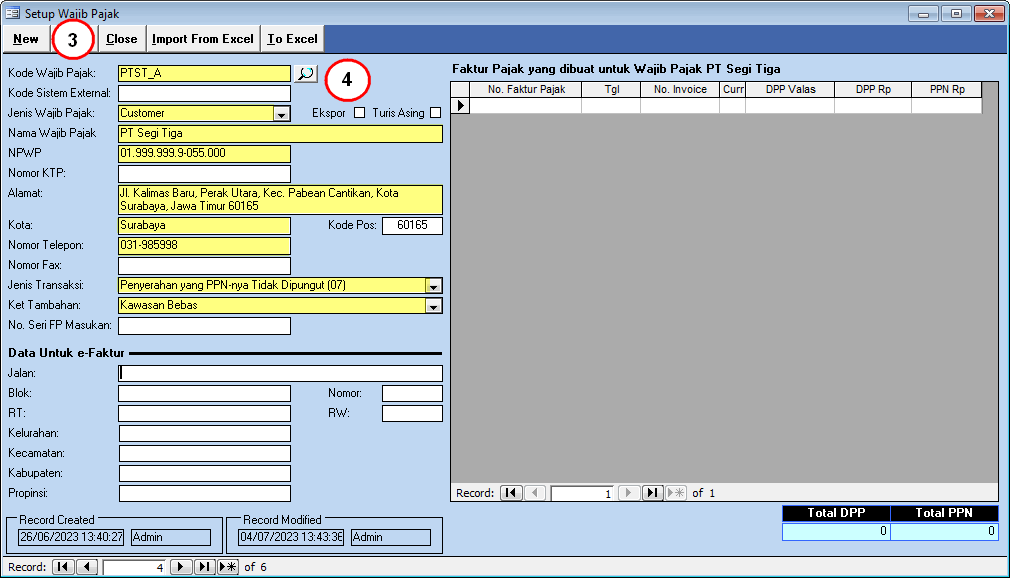The width and height of the screenshot is (1010, 578).
Task: Enable the Turis Asing checkbox
Action: pos(435,113)
